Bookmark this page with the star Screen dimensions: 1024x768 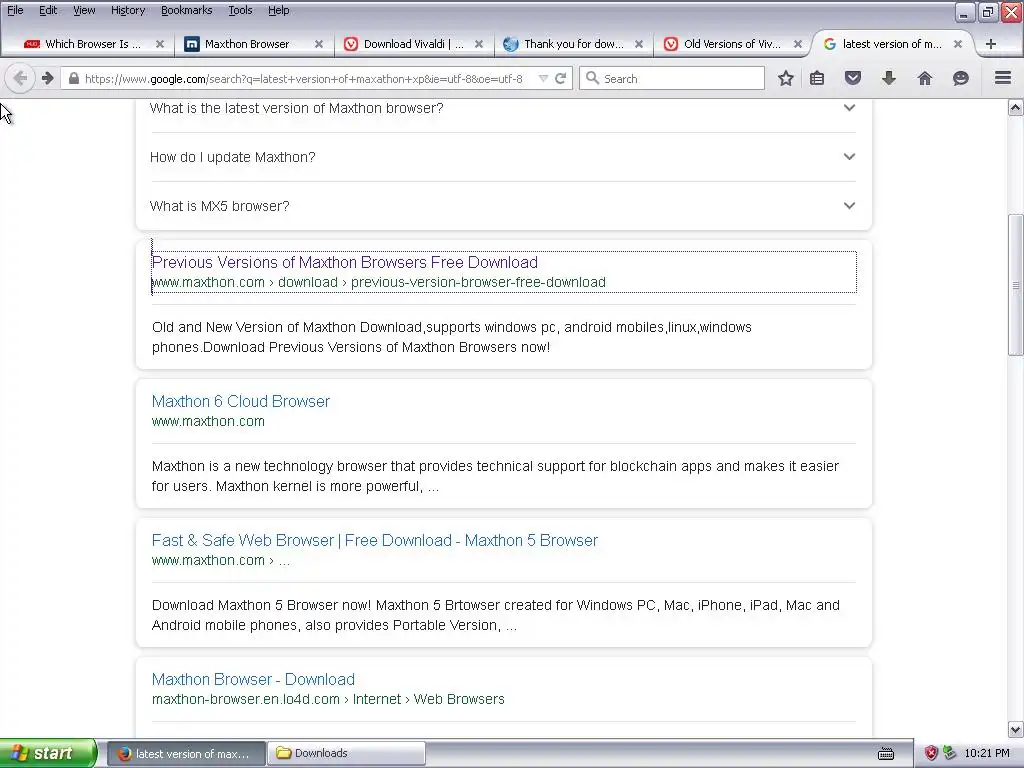(786, 78)
